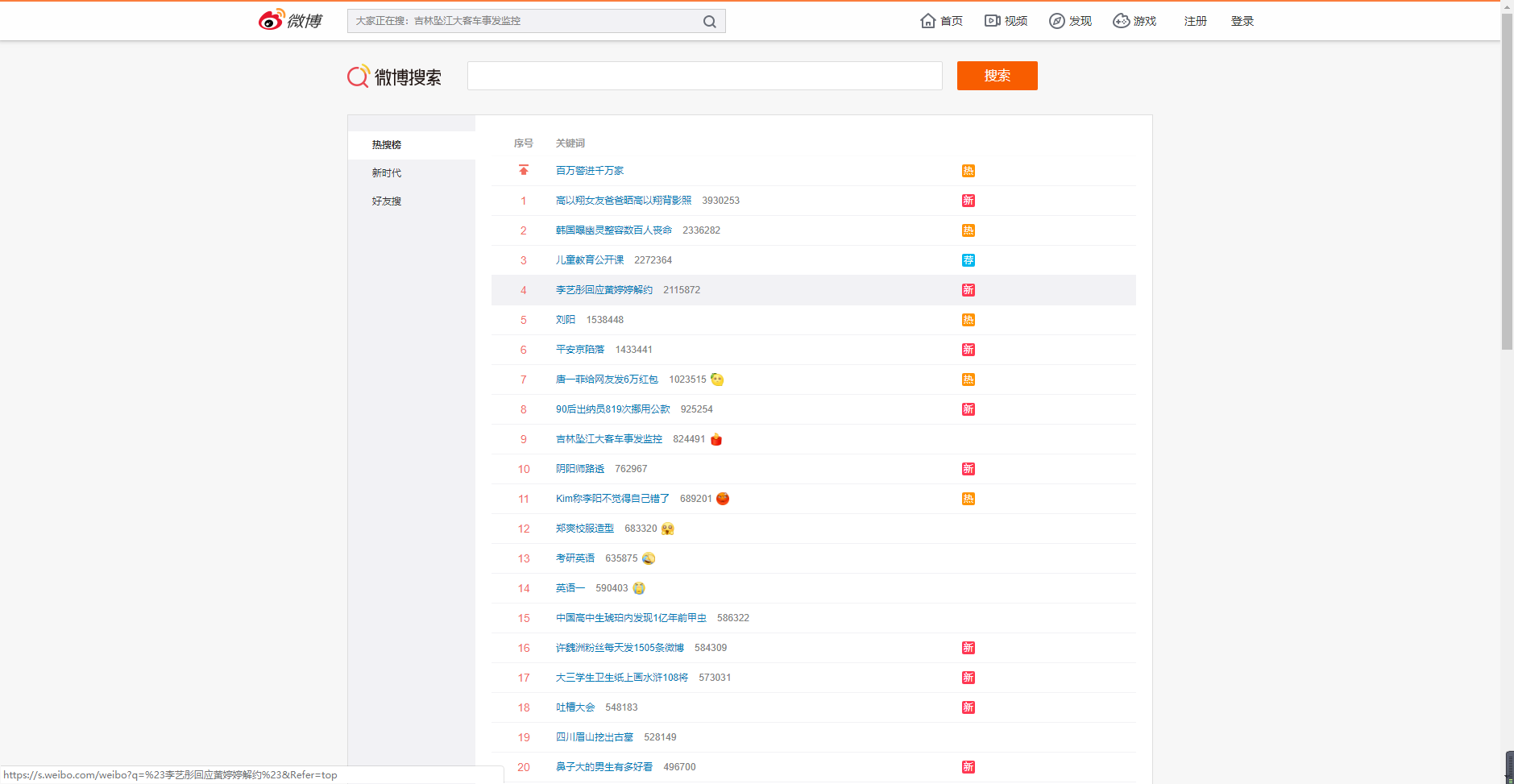The height and width of the screenshot is (784, 1514).
Task: Switch to the 新时代 sidebar tab
Action: point(412,173)
